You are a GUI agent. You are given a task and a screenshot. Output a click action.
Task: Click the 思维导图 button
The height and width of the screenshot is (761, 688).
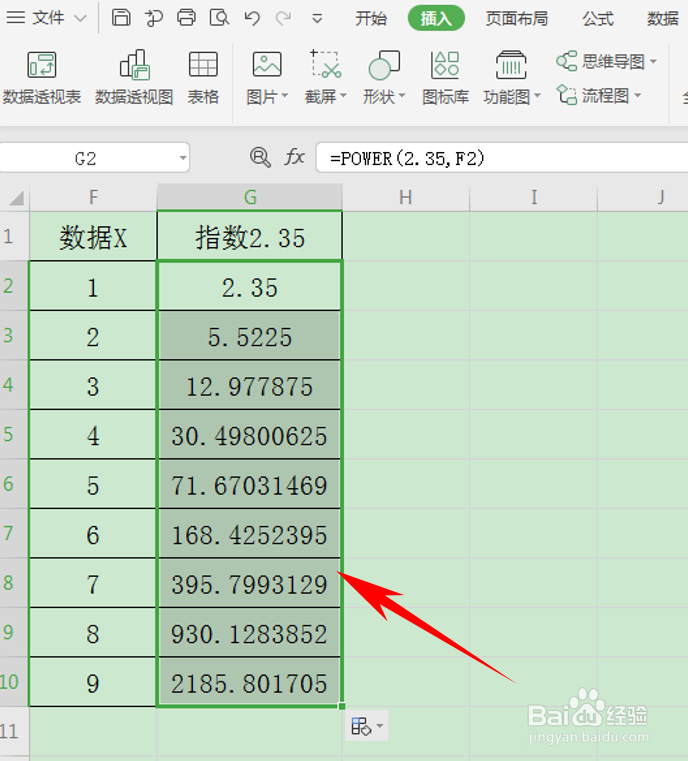601,62
